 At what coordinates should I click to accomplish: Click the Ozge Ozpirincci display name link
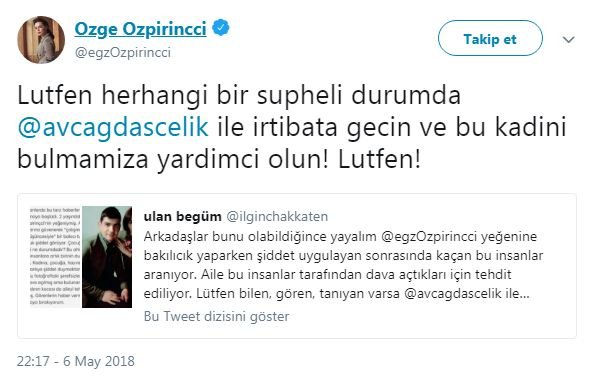click(140, 30)
